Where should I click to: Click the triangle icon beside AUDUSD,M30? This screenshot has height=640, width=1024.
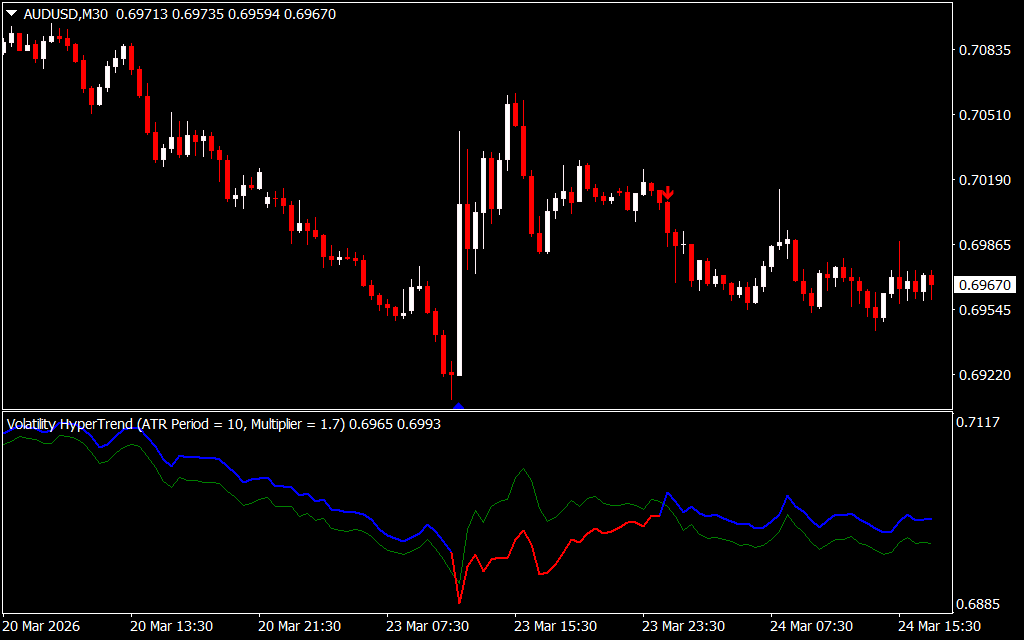(11, 14)
